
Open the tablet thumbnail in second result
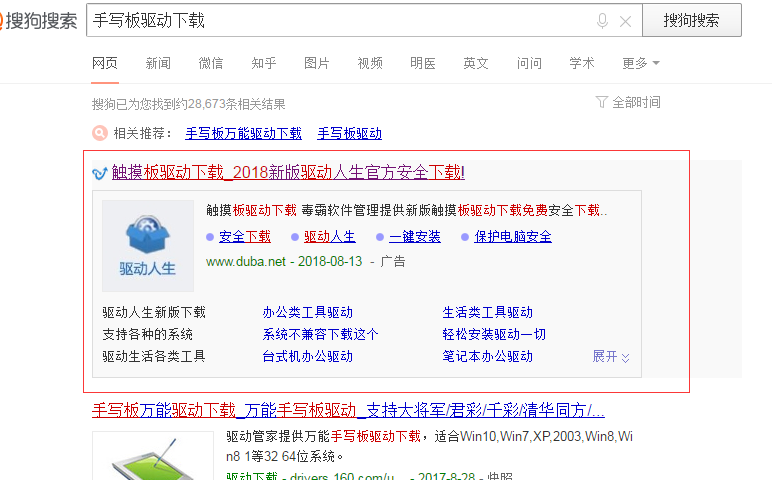152,456
